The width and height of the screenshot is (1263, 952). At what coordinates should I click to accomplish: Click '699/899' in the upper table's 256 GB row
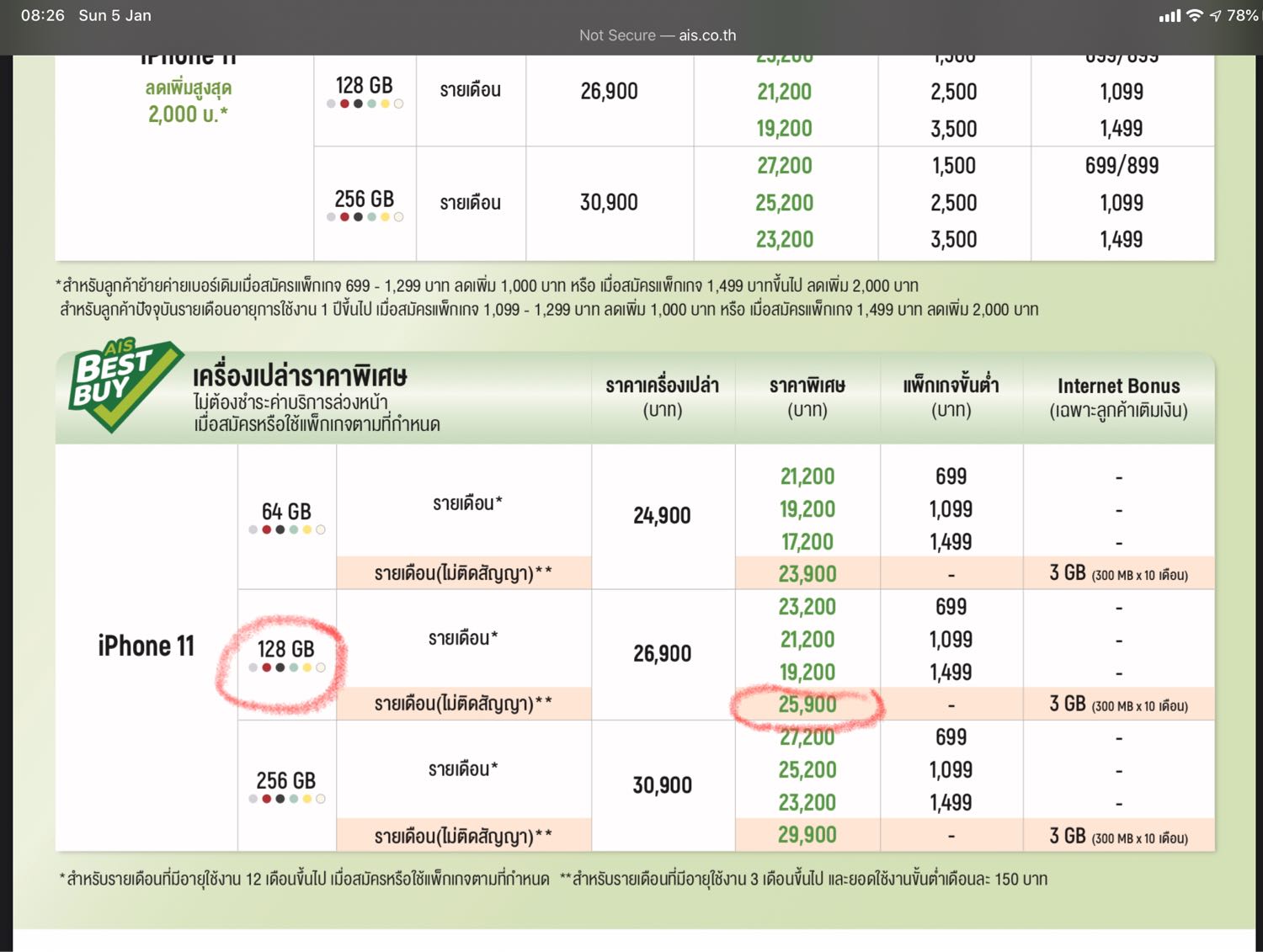[1122, 166]
